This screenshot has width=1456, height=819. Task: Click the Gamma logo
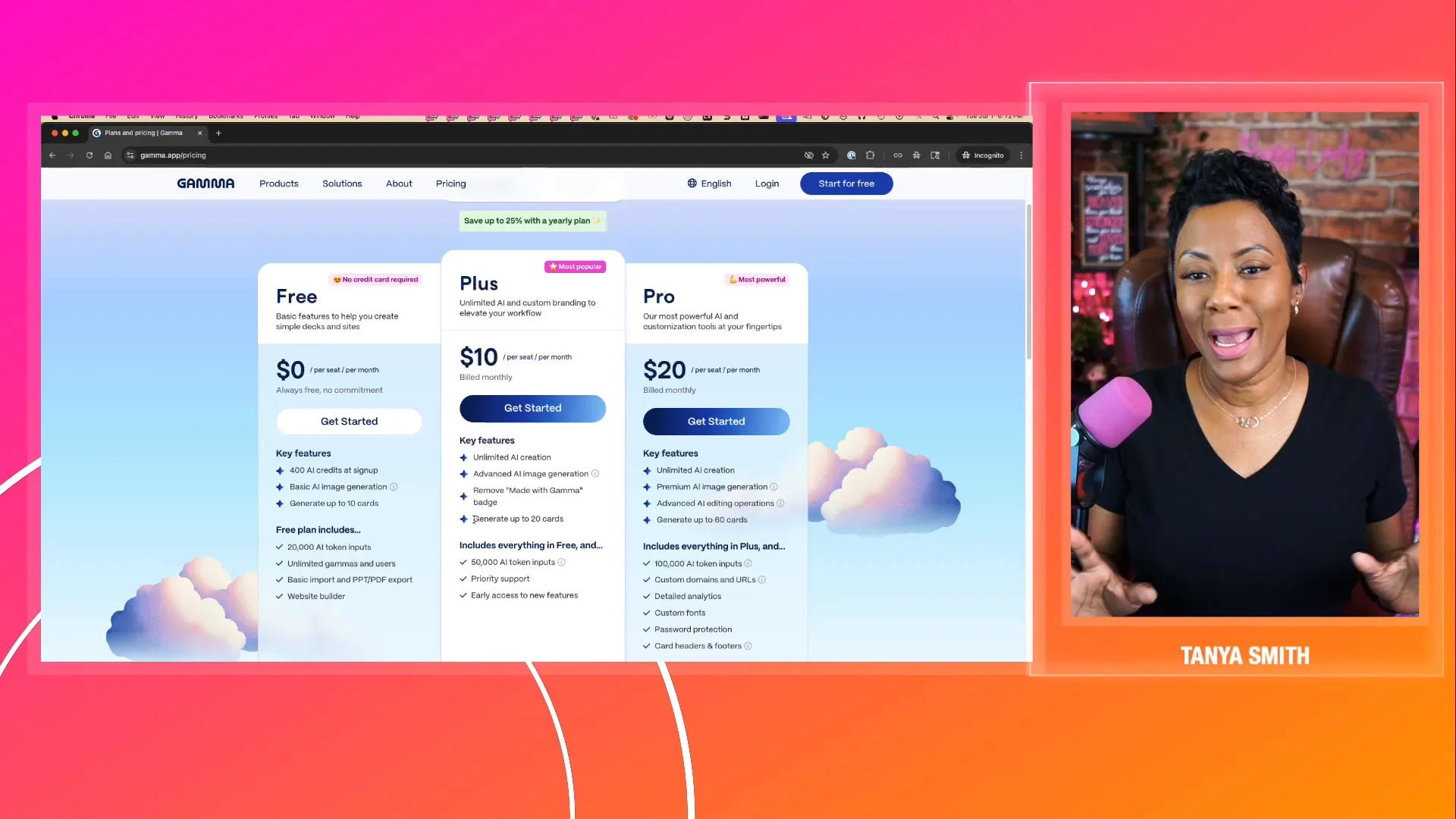pos(206,184)
